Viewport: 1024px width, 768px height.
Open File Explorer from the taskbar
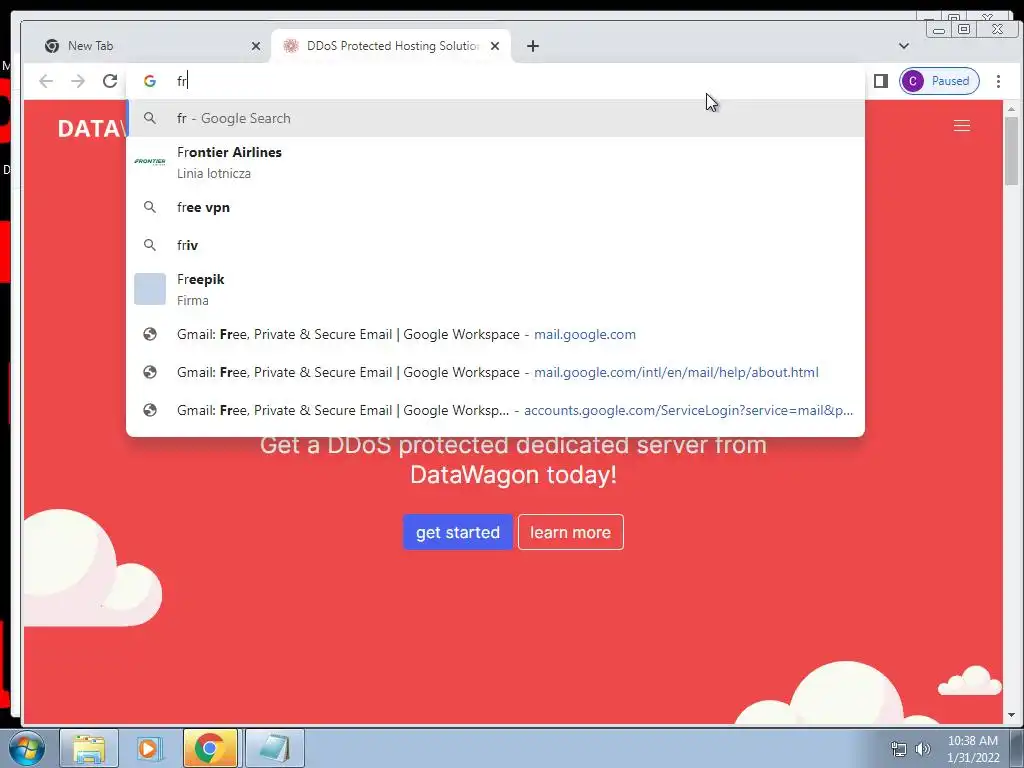point(89,748)
